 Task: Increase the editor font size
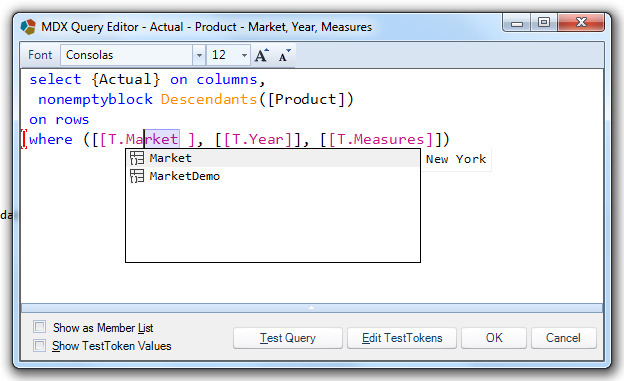[x=261, y=55]
